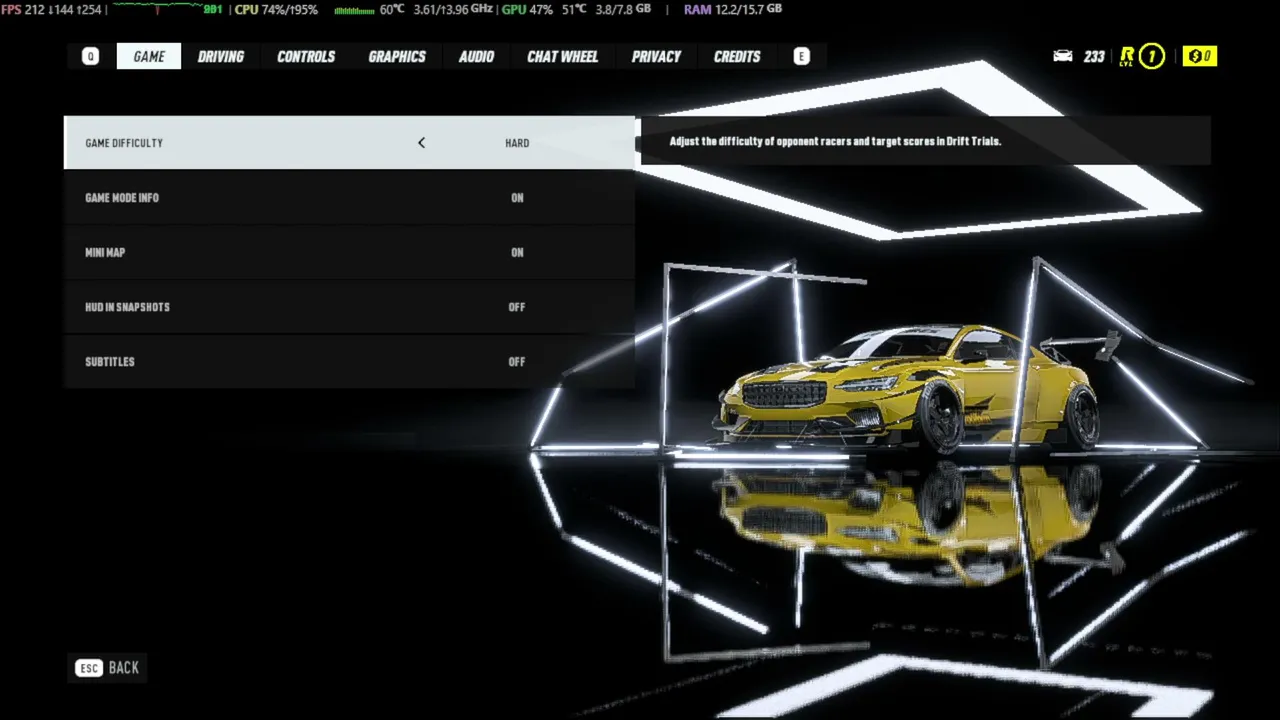Click the RAM usage overlay readout
This screenshot has width=1280, height=720.
733,9
